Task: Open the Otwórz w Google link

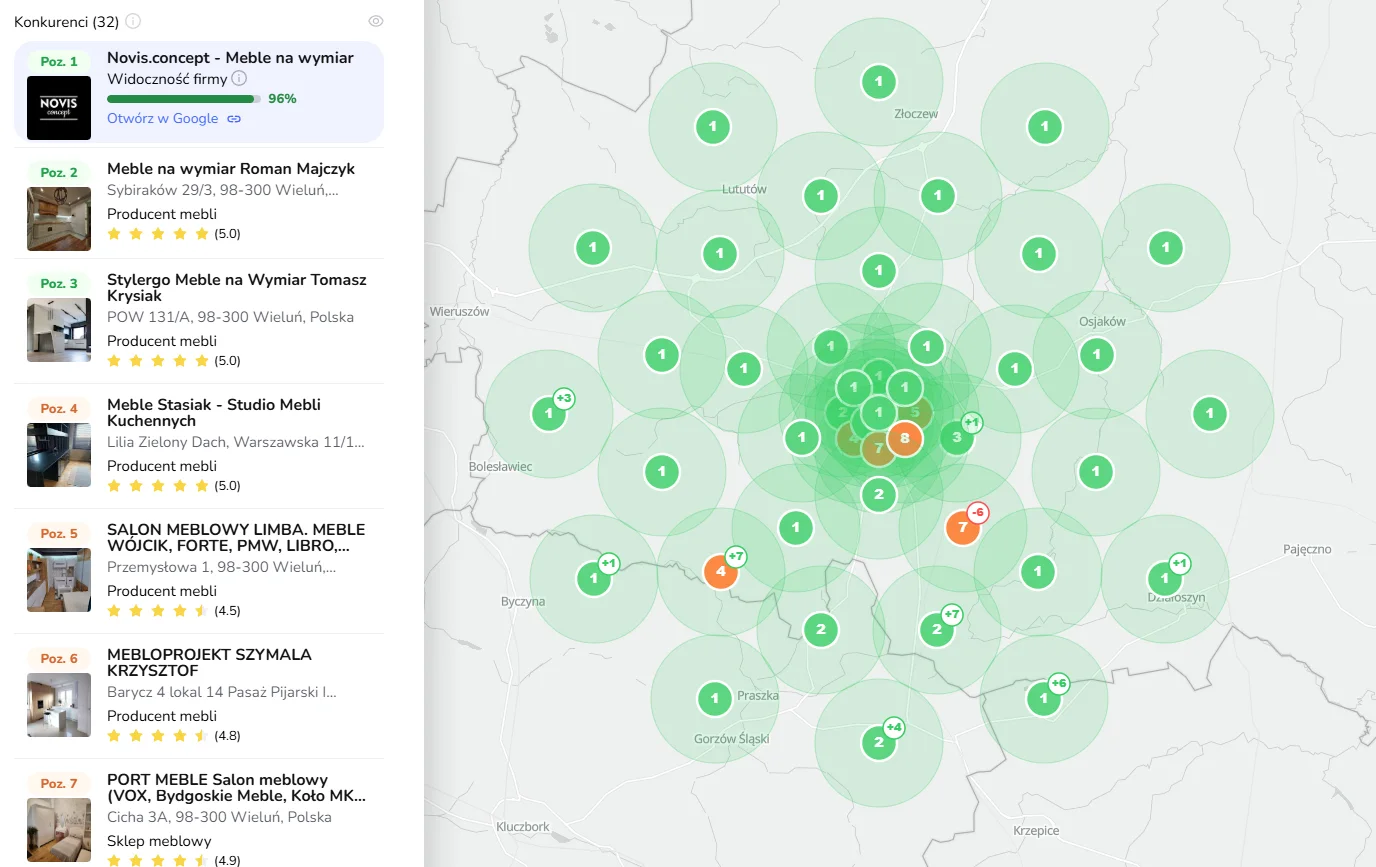Action: pyautogui.click(x=162, y=118)
